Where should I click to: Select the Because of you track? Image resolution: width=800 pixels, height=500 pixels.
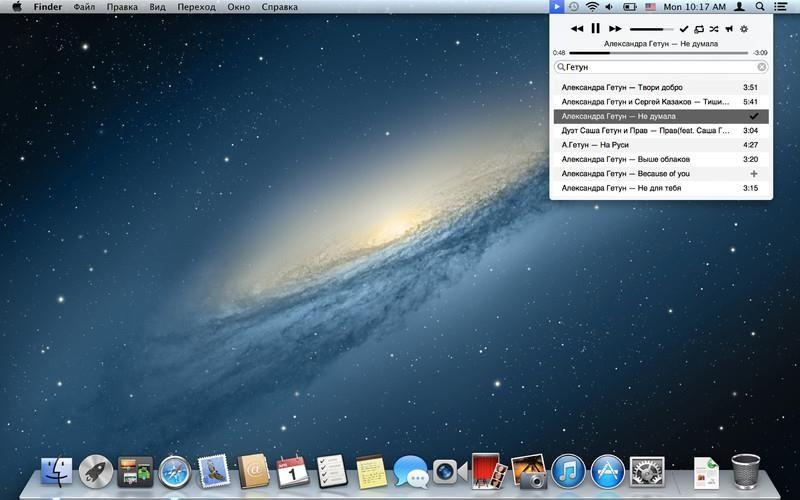pos(661,173)
